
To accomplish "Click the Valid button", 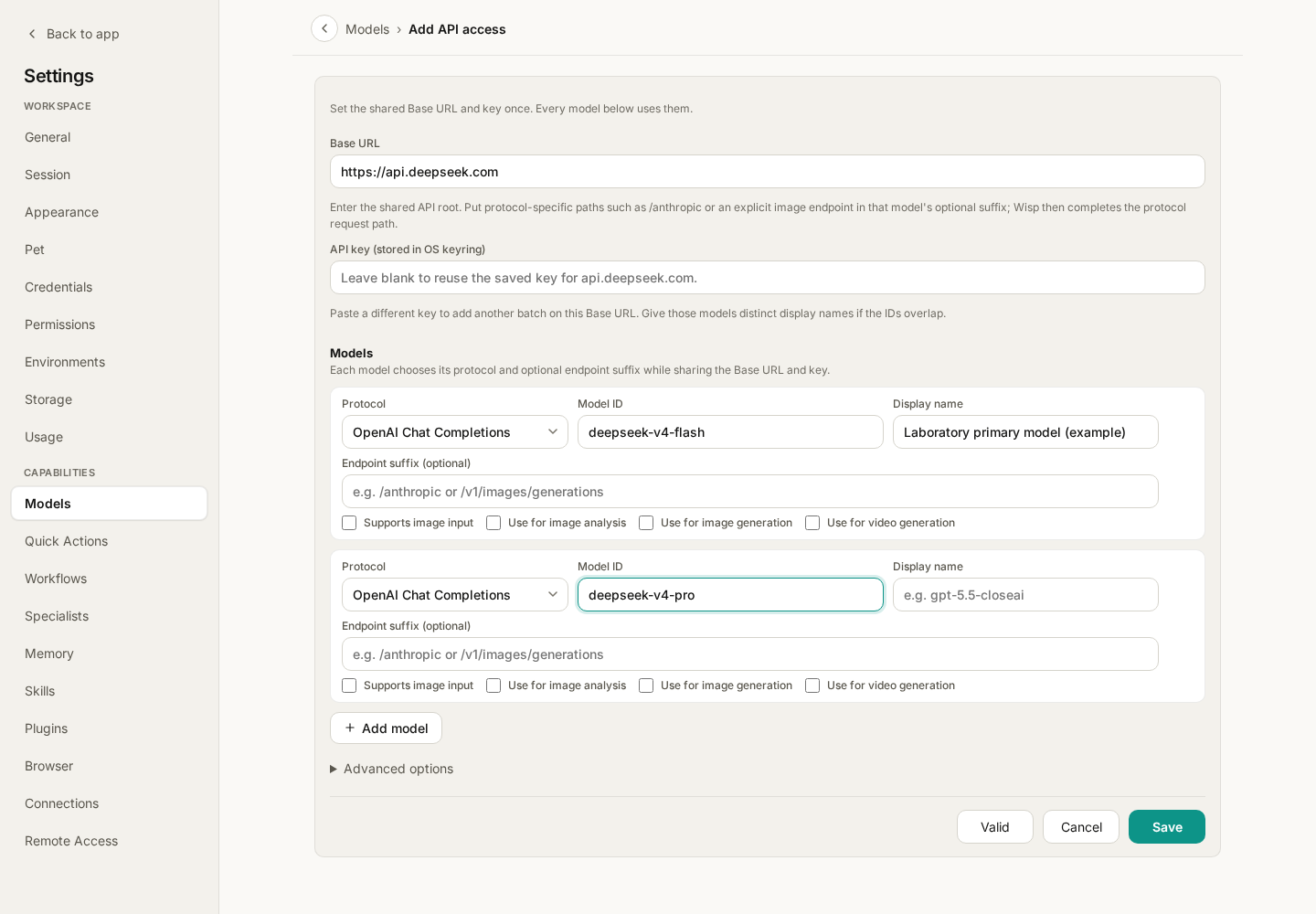I will tap(995, 827).
